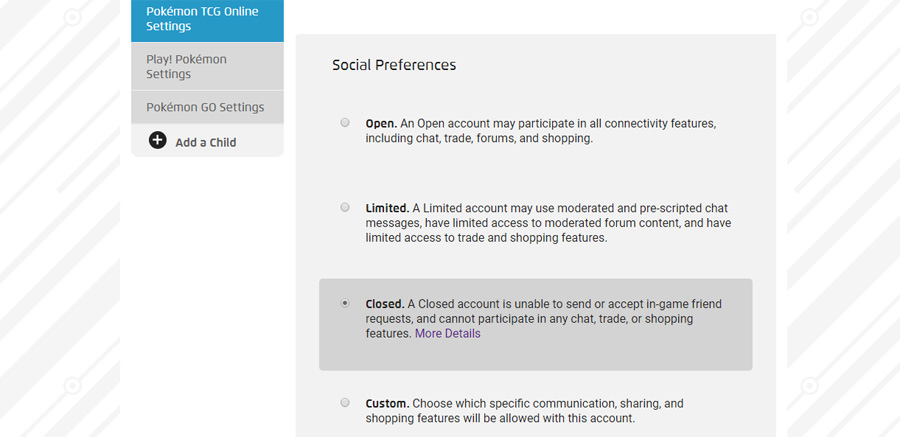Click the bold "Limited." option label

tap(387, 208)
